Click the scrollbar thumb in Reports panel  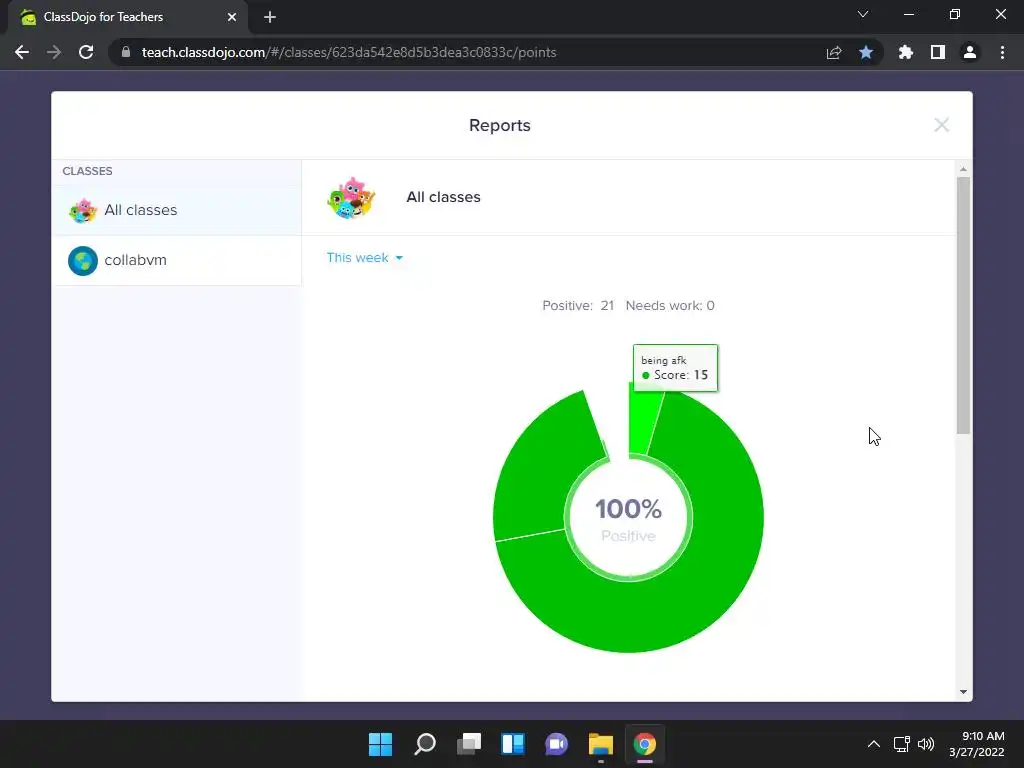pos(963,305)
